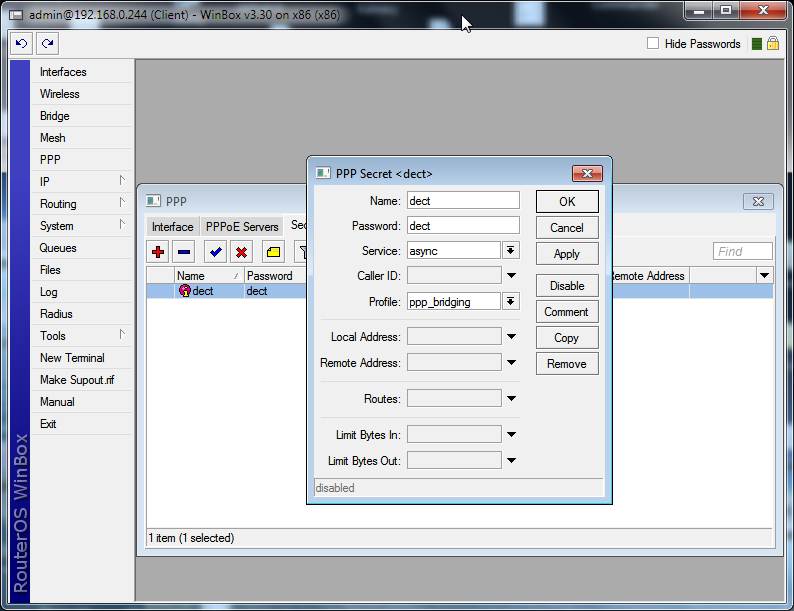Switch to the PPPoE Servers tab
The image size is (794, 611).
242,226
